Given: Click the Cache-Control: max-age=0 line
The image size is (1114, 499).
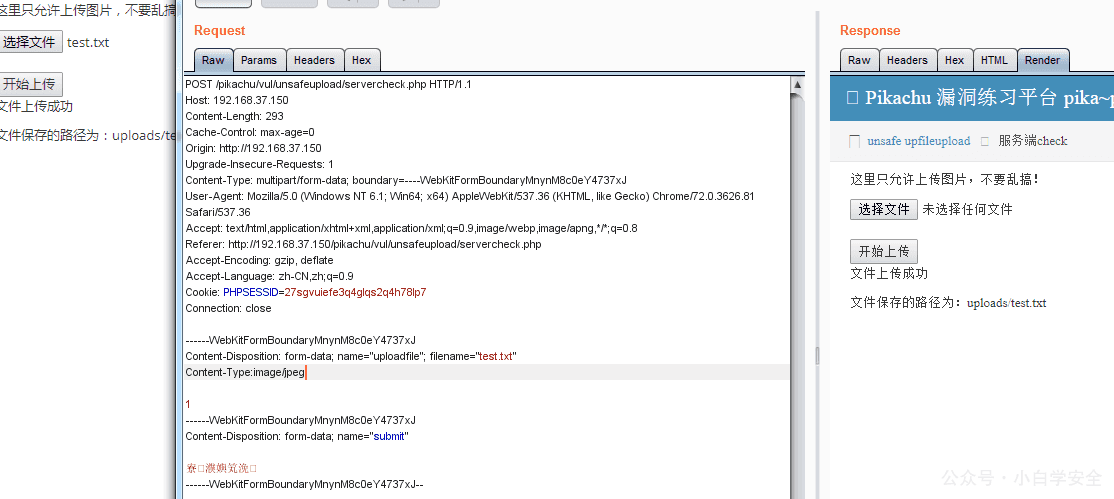Looking at the screenshot, I should [x=249, y=132].
